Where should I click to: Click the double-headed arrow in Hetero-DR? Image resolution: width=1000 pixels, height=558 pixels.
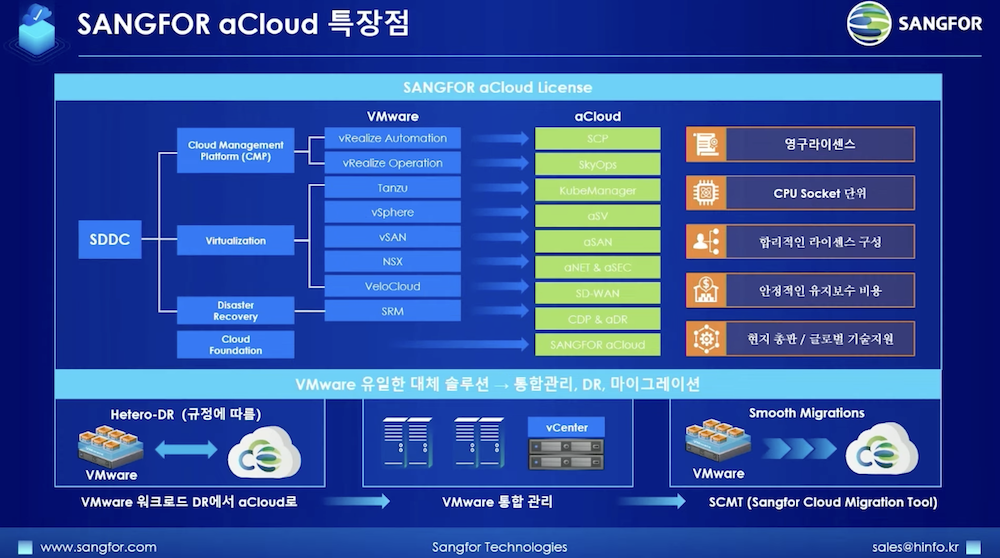point(186,450)
